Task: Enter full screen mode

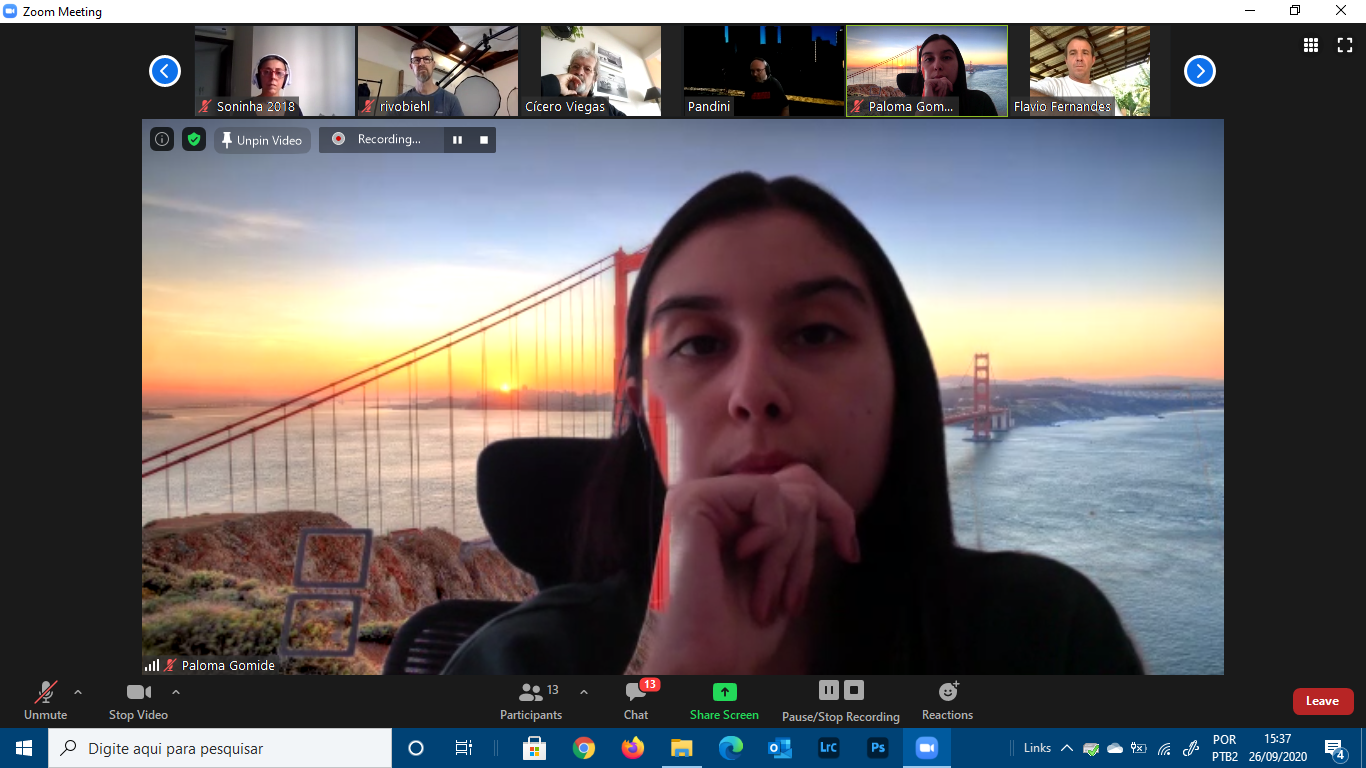Action: 1344,45
